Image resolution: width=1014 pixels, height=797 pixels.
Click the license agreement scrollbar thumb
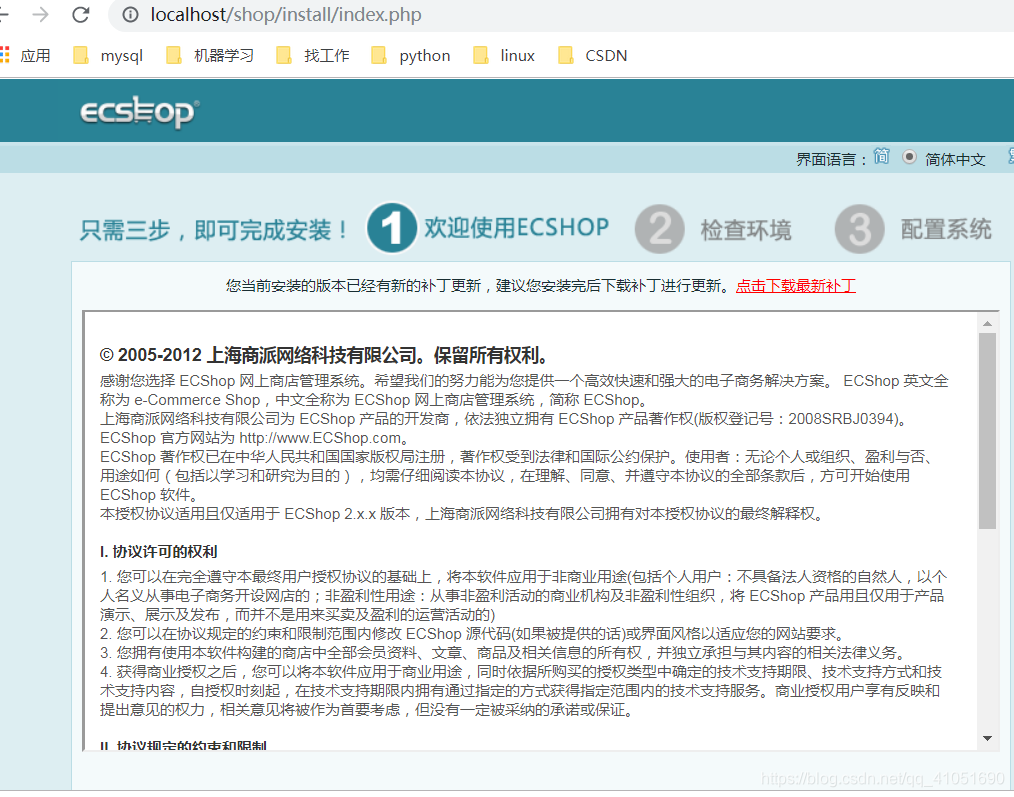pyautogui.click(x=987, y=431)
